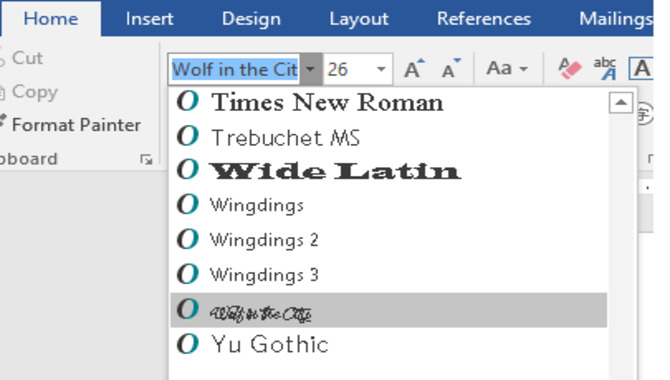Switch to the Design tab
The height and width of the screenshot is (380, 670).
[251, 19]
